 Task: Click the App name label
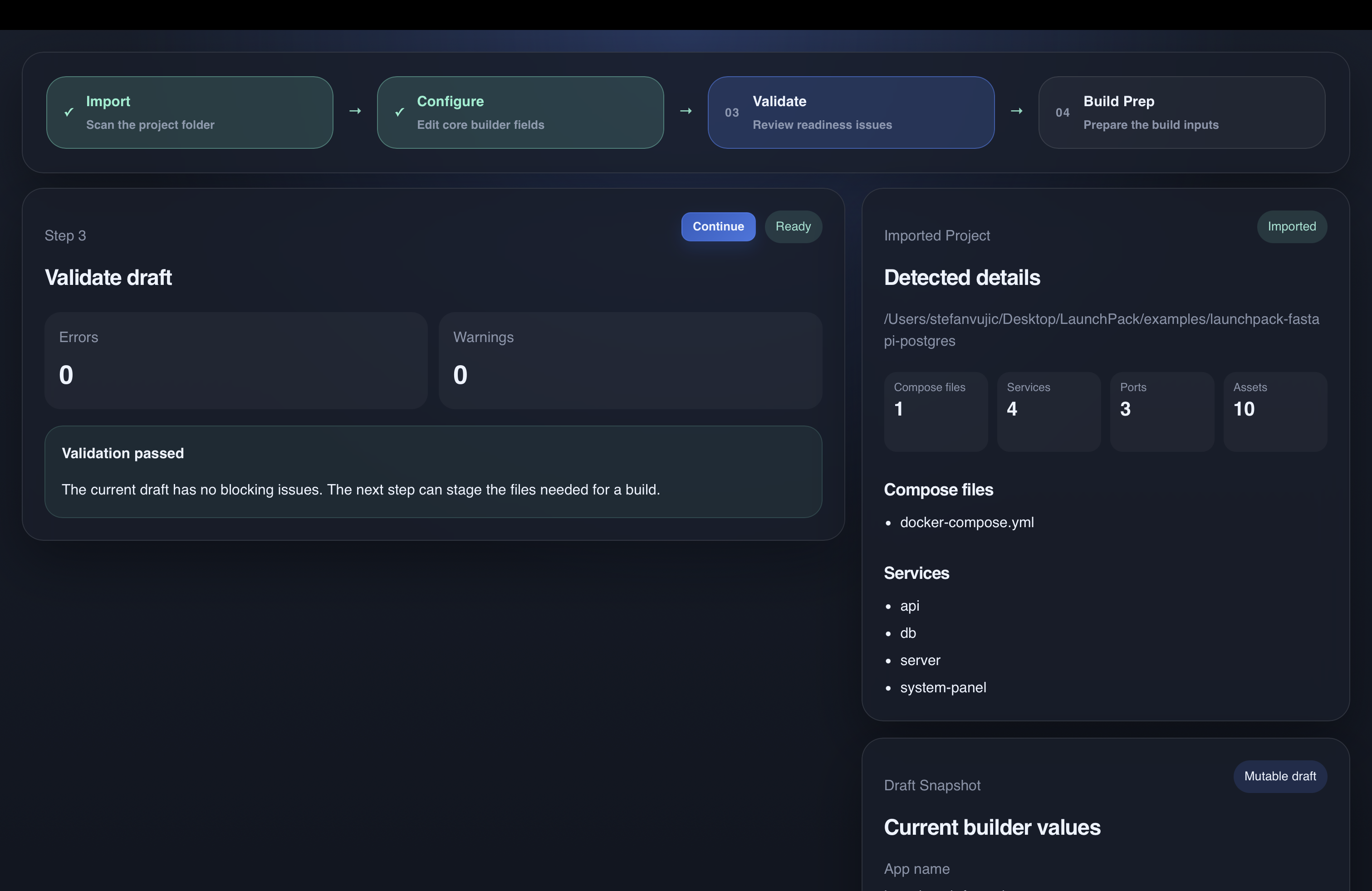coord(916,869)
